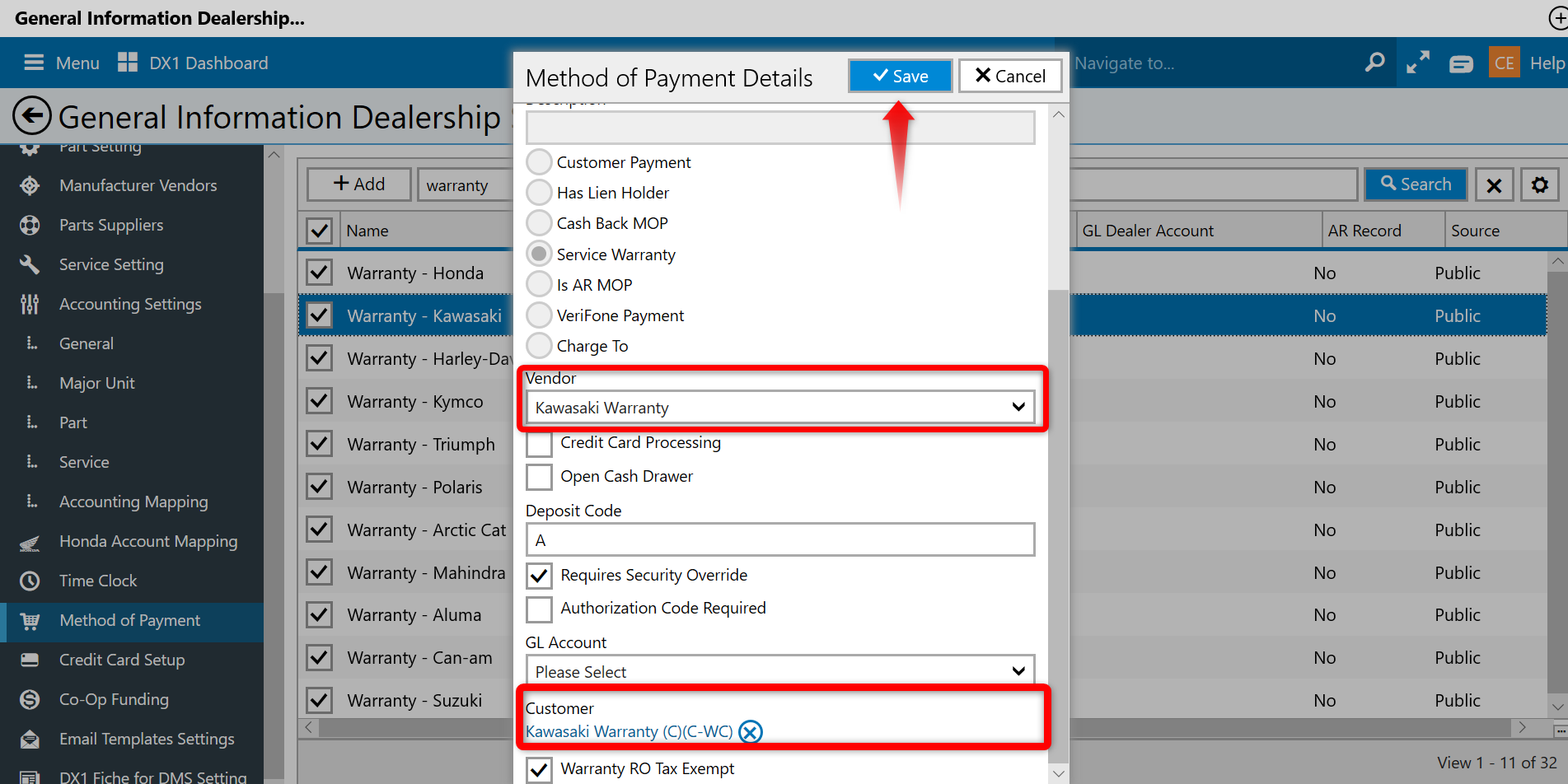Remove Kawasaki Warranty customer with the X icon

(x=751, y=731)
